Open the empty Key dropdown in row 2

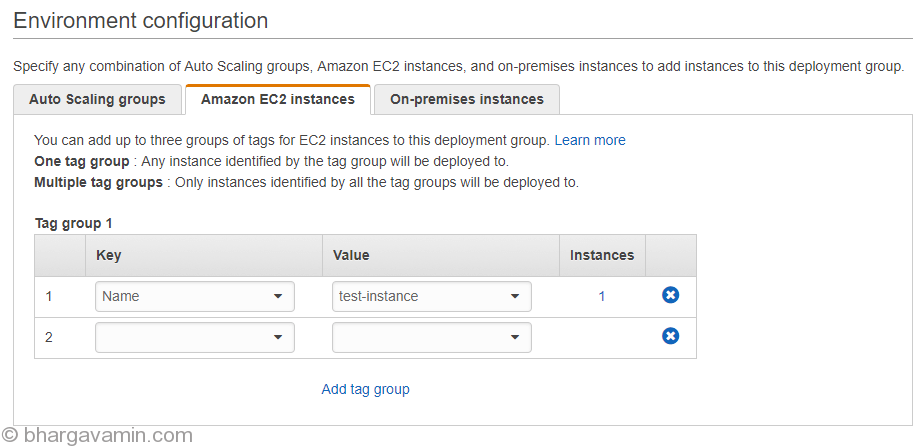tap(195, 337)
